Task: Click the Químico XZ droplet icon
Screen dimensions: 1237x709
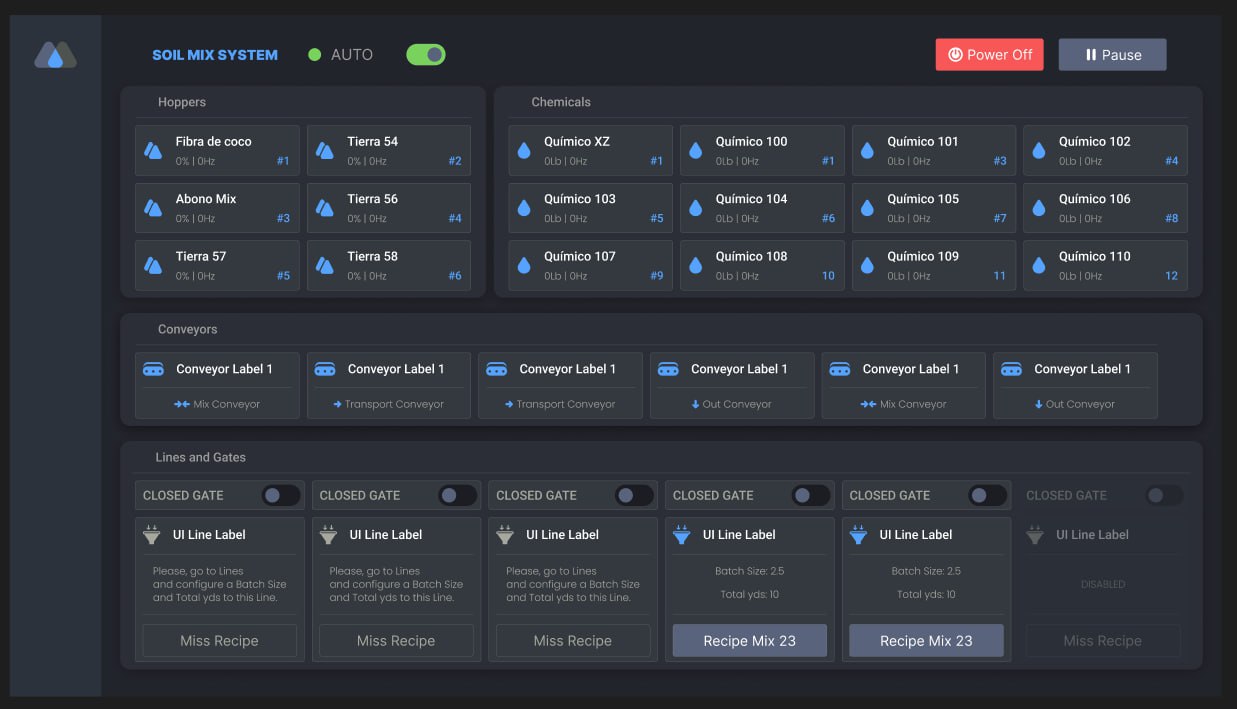Action: pyautogui.click(x=524, y=151)
